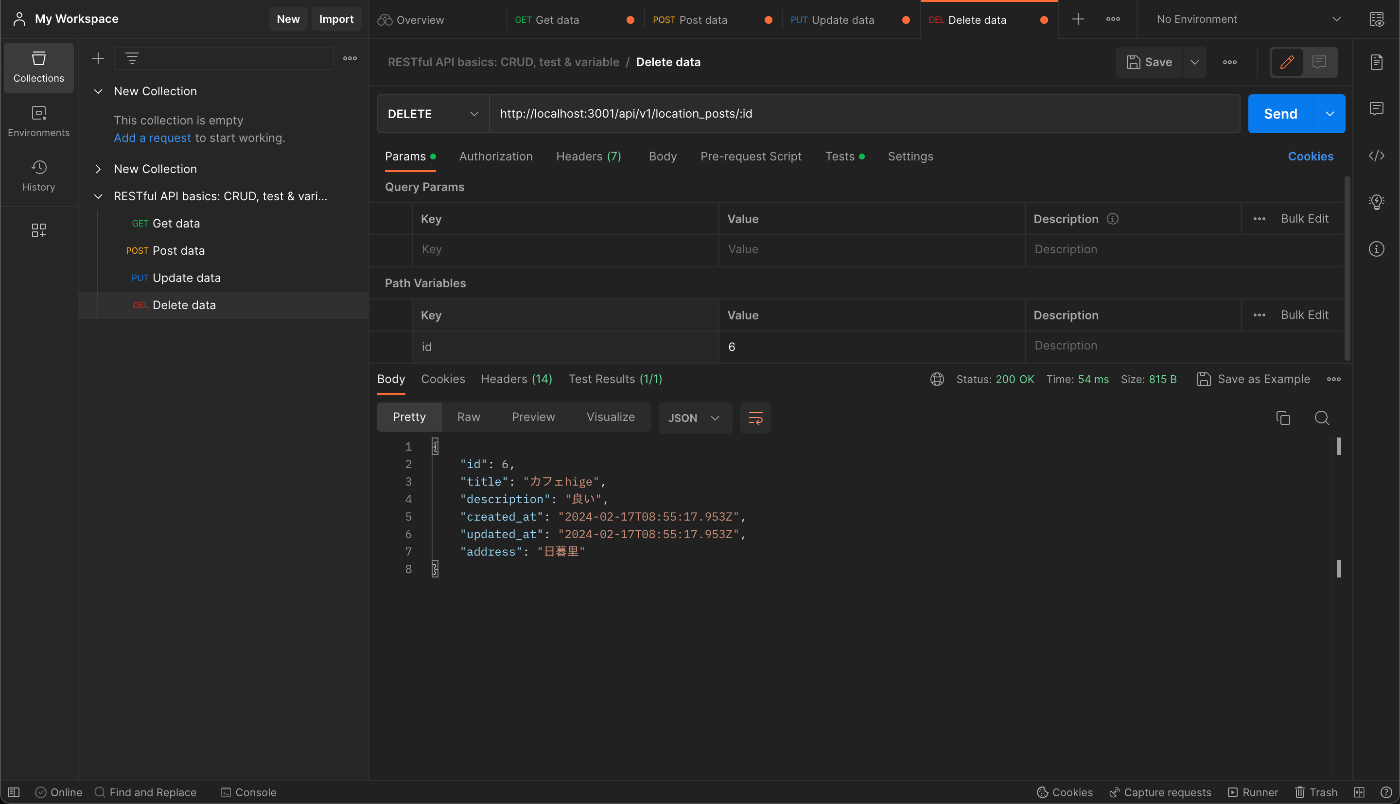
Task: Open Send button dropdown arrow
Action: click(1330, 114)
